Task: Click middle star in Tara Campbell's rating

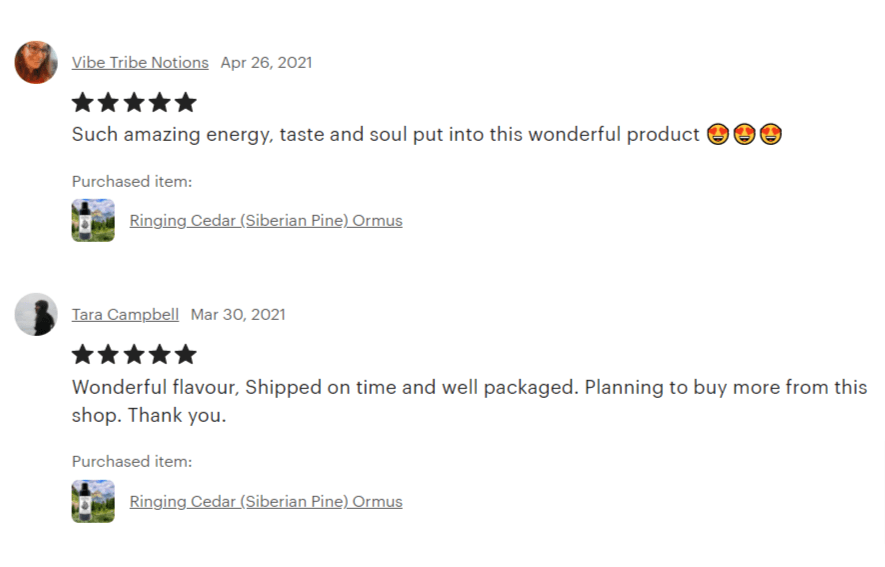Action: tap(134, 354)
